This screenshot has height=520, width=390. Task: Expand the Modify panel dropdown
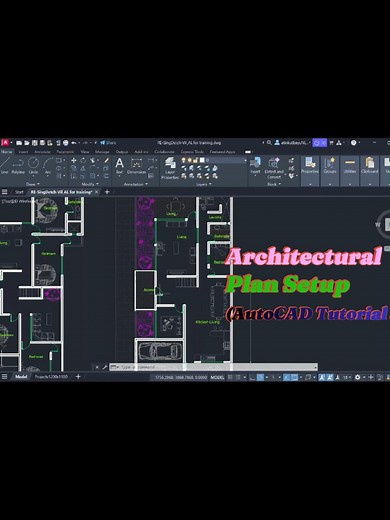(x=90, y=184)
